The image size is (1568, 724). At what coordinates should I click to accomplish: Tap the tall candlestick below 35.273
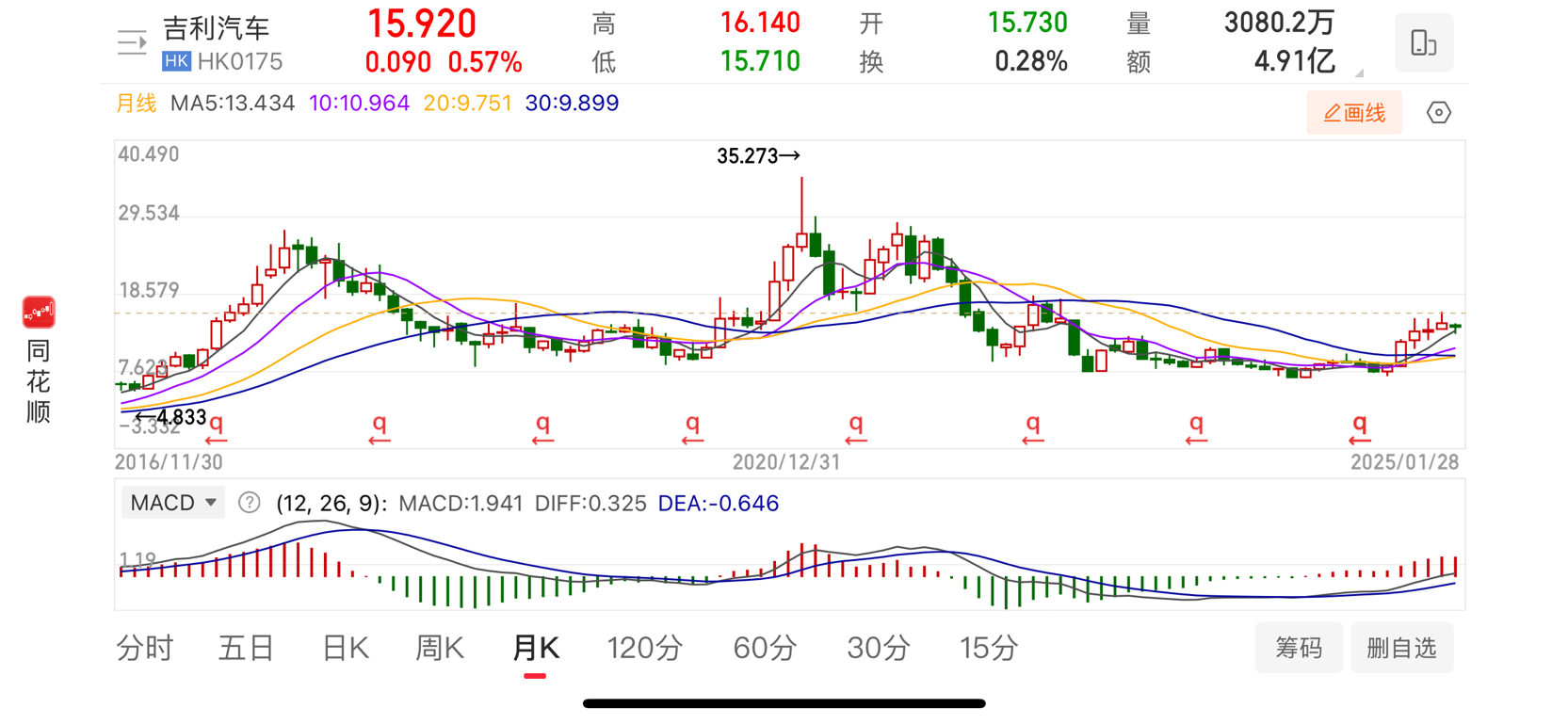click(x=801, y=213)
